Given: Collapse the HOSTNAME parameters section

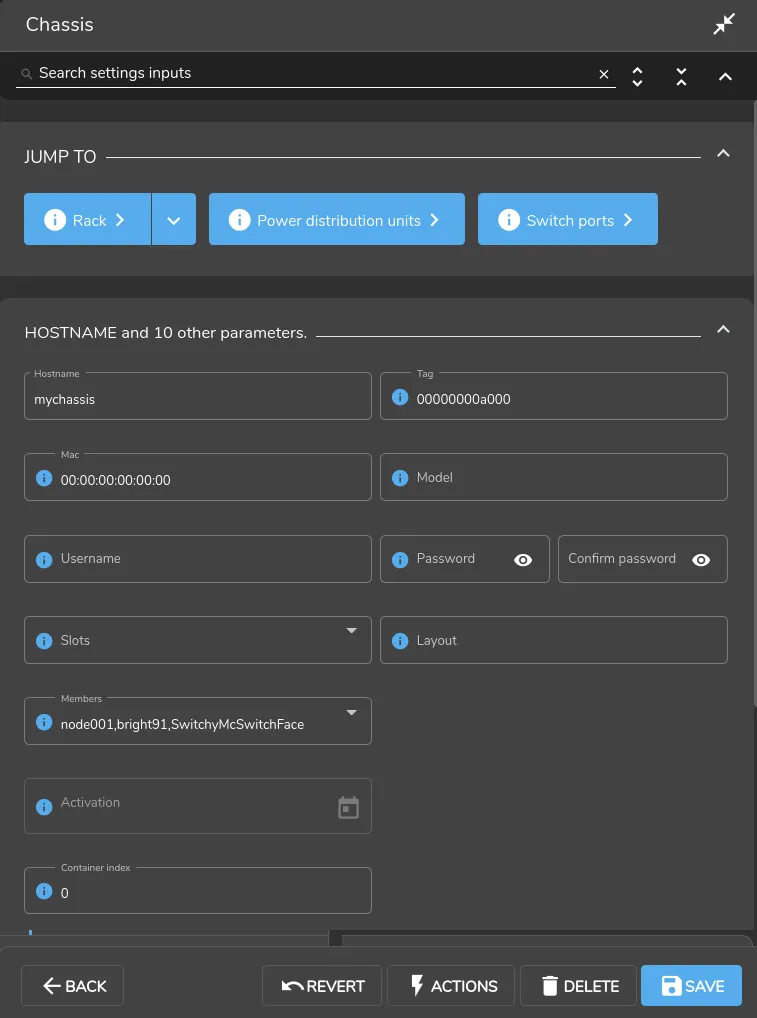Looking at the screenshot, I should coord(723,330).
